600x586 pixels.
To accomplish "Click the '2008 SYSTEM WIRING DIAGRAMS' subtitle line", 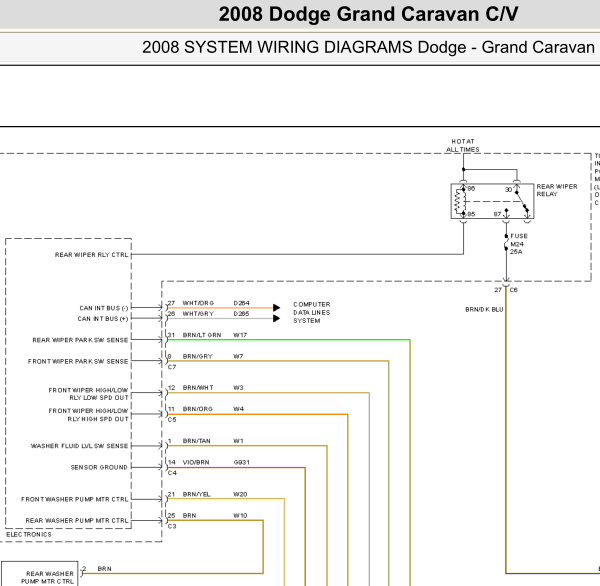I will (368, 47).
